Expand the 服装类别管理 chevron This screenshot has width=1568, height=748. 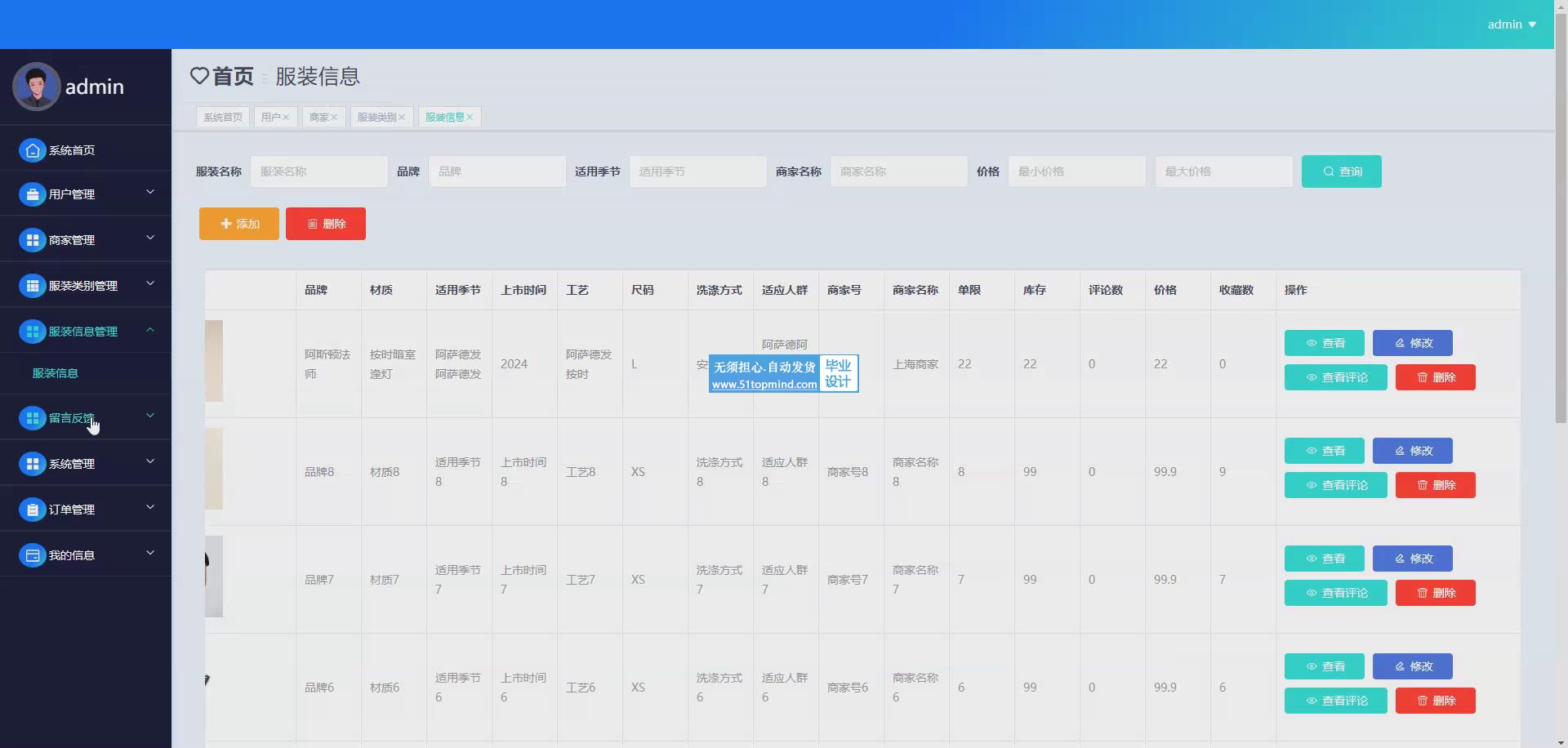[x=150, y=283]
